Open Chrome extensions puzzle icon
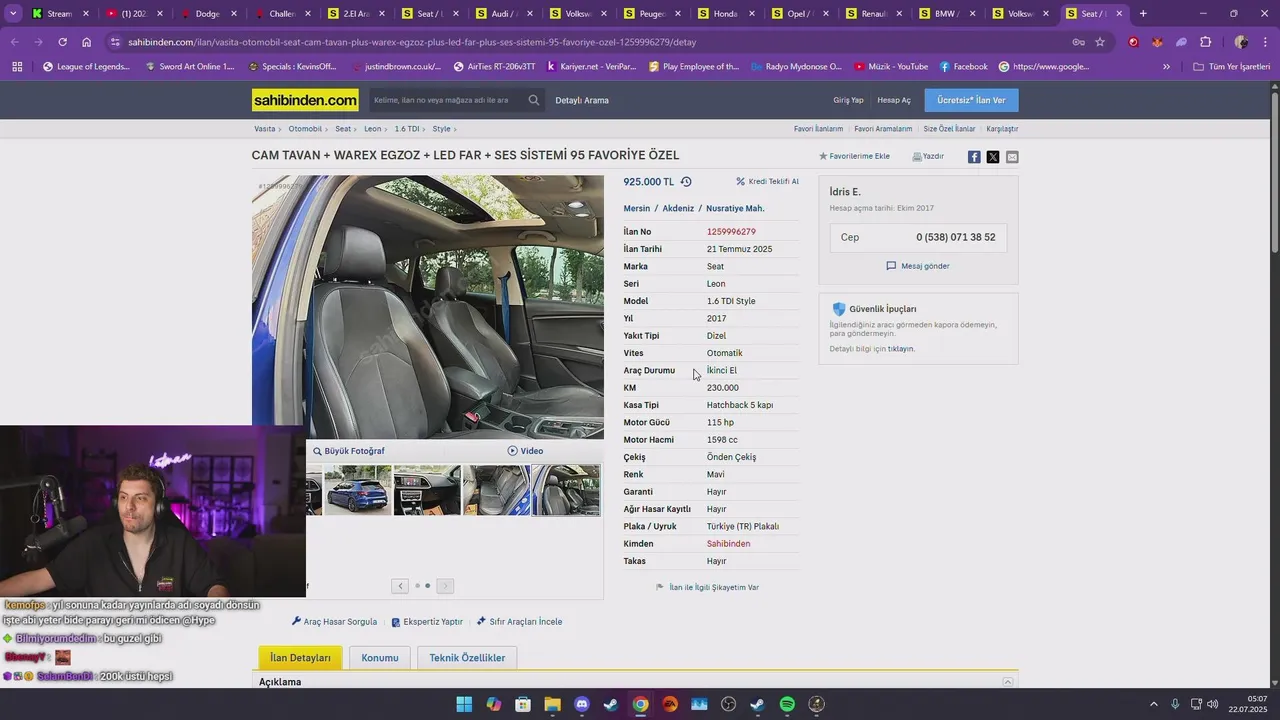This screenshot has height=720, width=1280. [x=1205, y=42]
